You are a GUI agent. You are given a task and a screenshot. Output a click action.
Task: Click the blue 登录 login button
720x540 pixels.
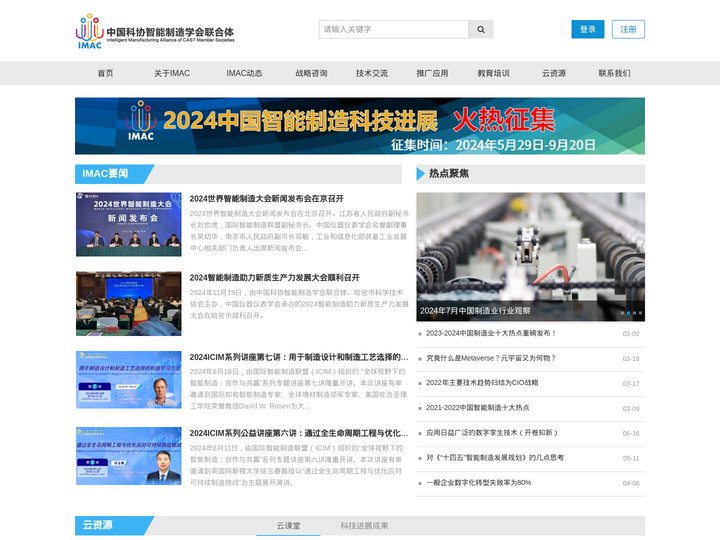(x=588, y=29)
